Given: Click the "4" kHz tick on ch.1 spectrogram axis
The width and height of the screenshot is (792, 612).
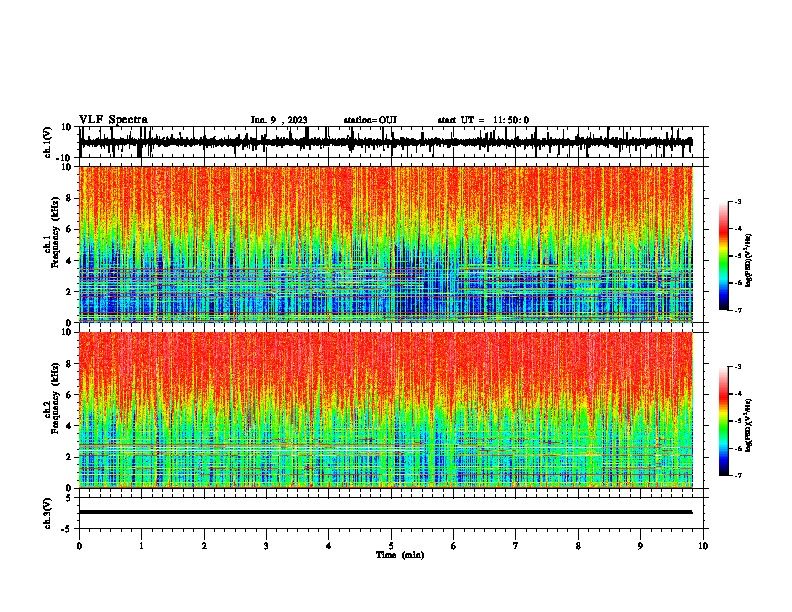Looking at the screenshot, I should pyautogui.click(x=70, y=261).
